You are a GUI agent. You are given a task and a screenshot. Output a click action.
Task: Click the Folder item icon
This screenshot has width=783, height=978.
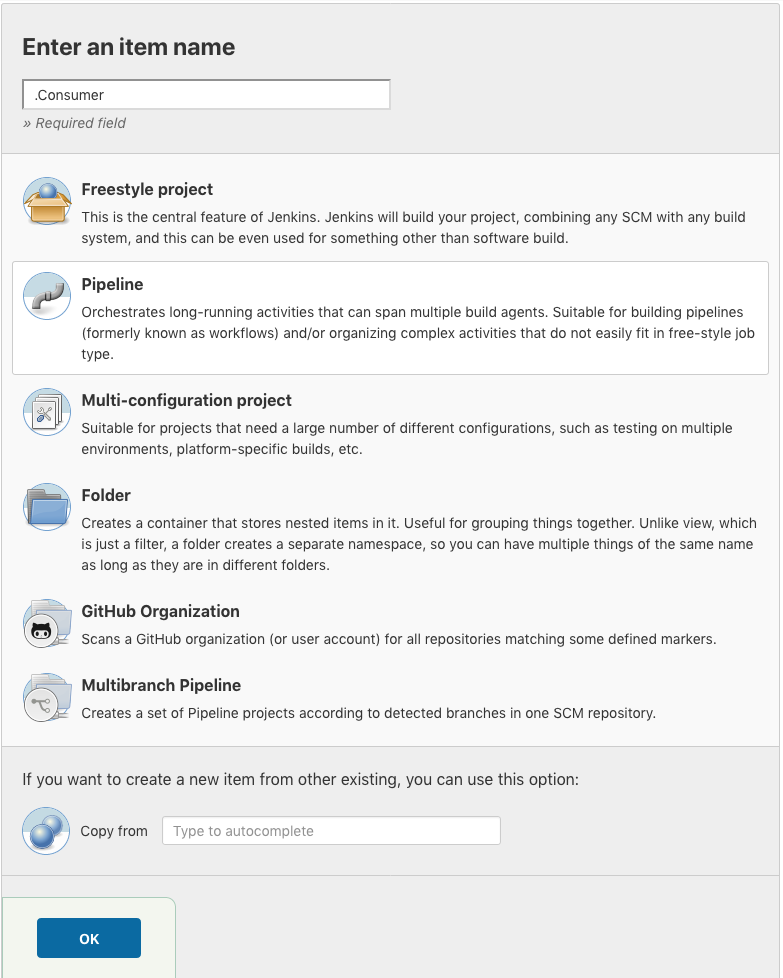[x=46, y=507]
